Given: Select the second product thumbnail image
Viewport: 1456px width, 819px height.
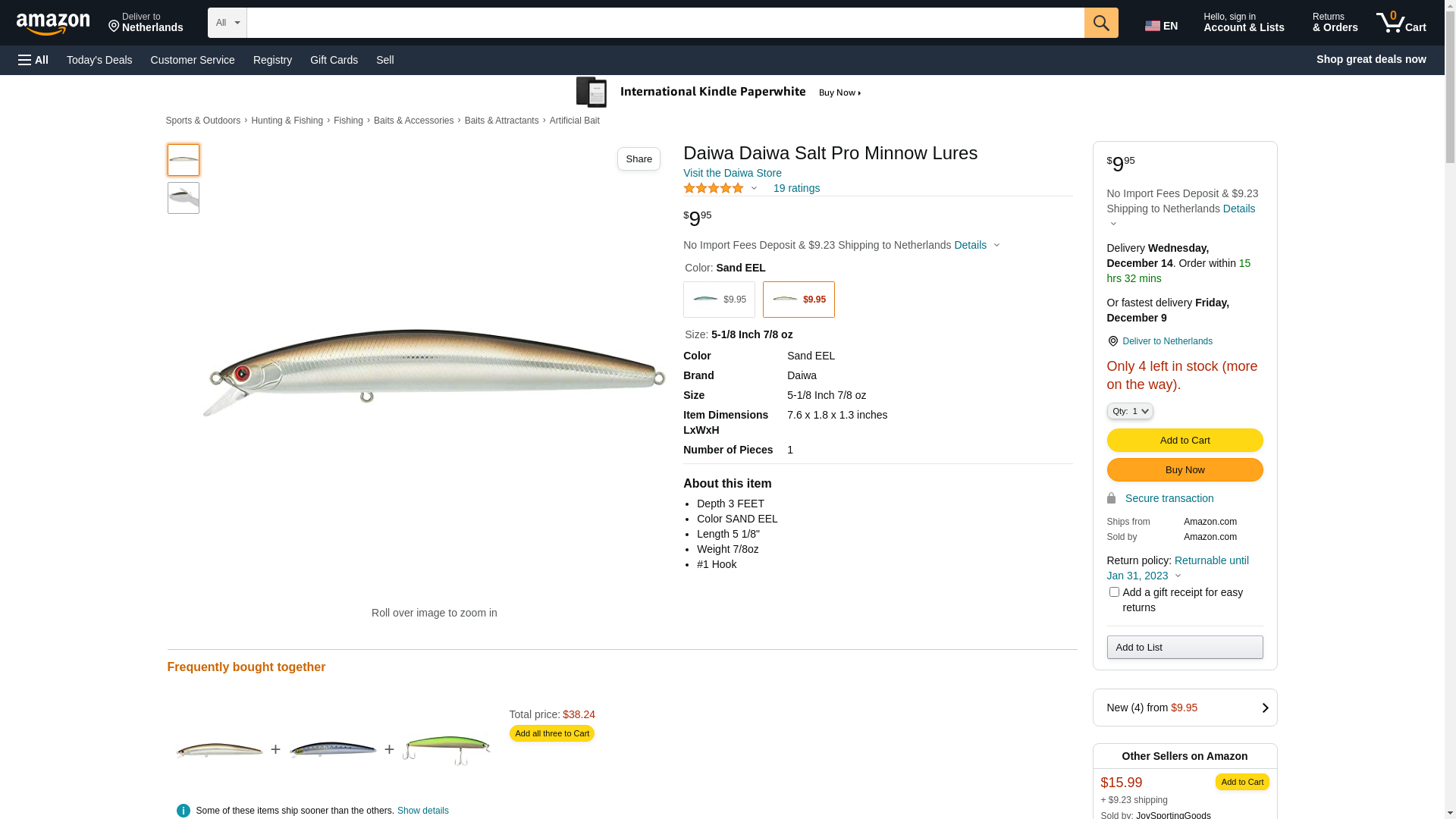Looking at the screenshot, I should coord(184,198).
